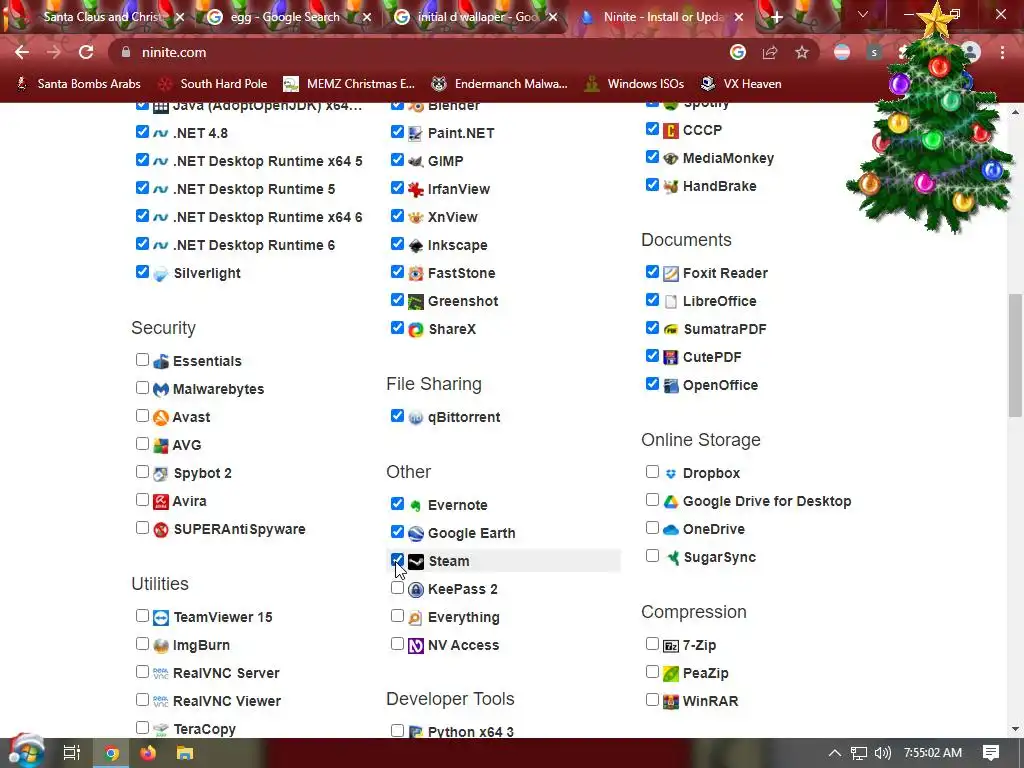Open File Explorer from the taskbar
The height and width of the screenshot is (768, 1024).
185,753
